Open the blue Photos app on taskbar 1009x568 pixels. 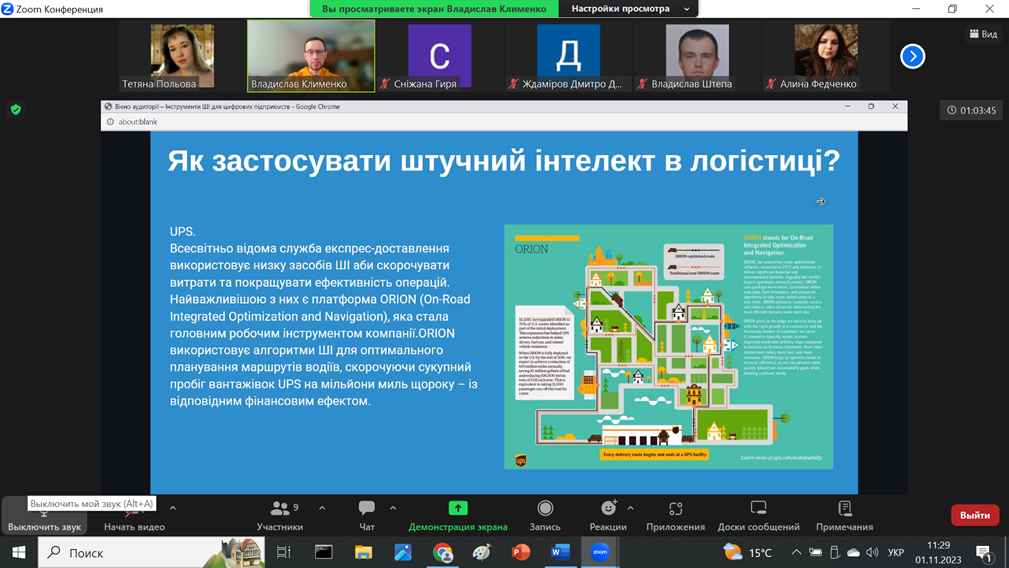tap(403, 553)
